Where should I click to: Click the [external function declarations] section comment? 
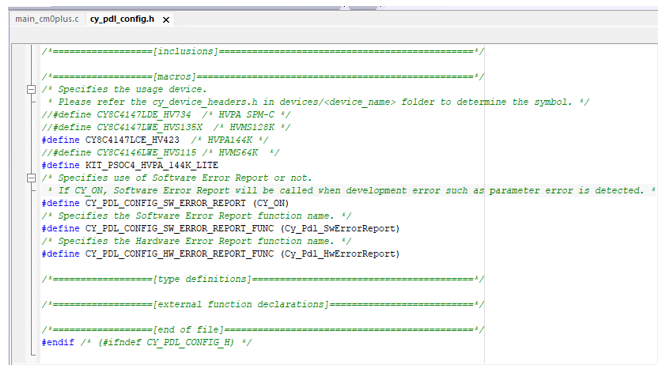262,305
